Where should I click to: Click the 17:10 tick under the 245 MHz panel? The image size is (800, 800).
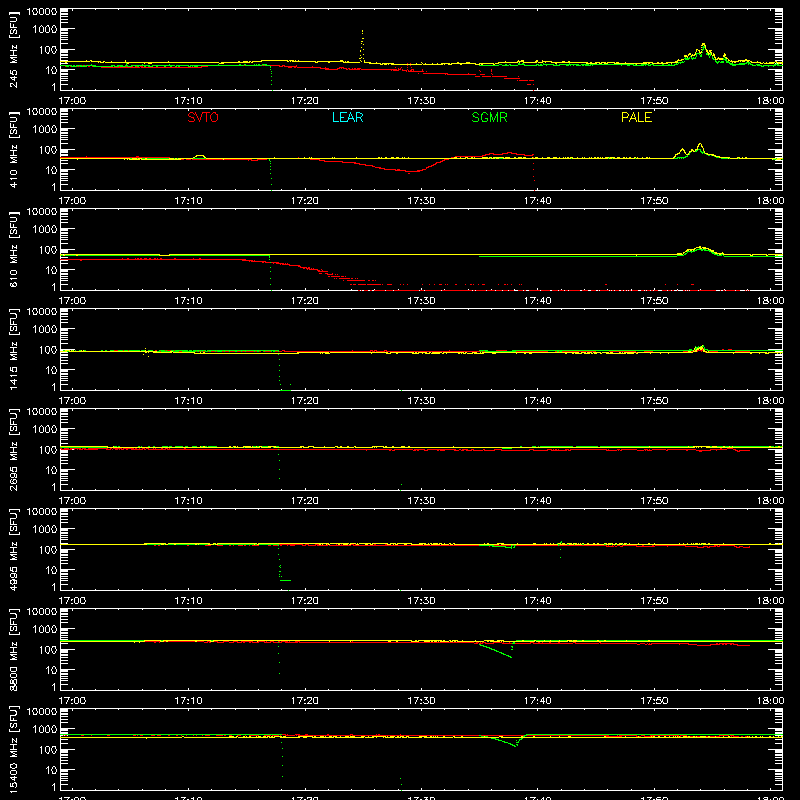pyautogui.click(x=188, y=101)
